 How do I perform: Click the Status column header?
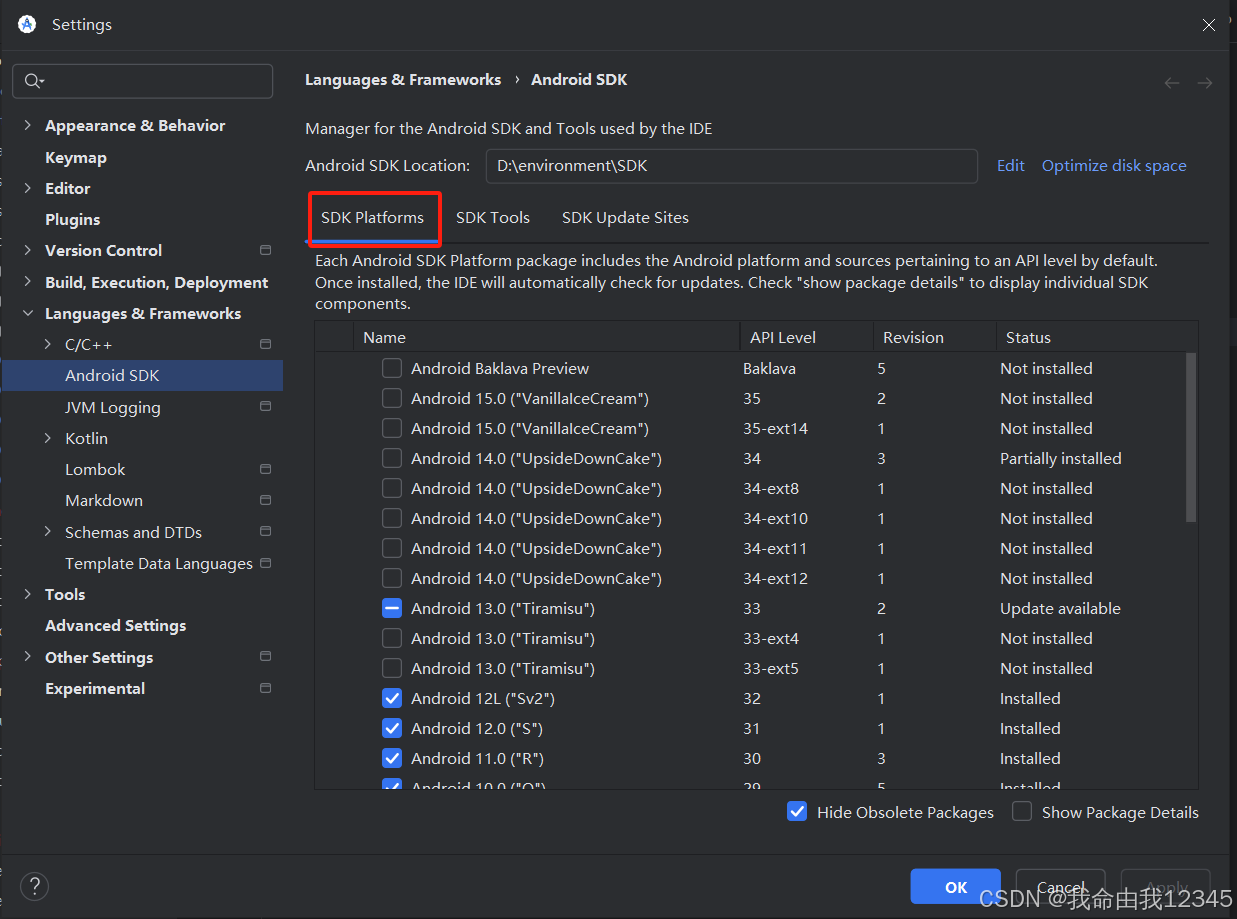pos(1097,337)
